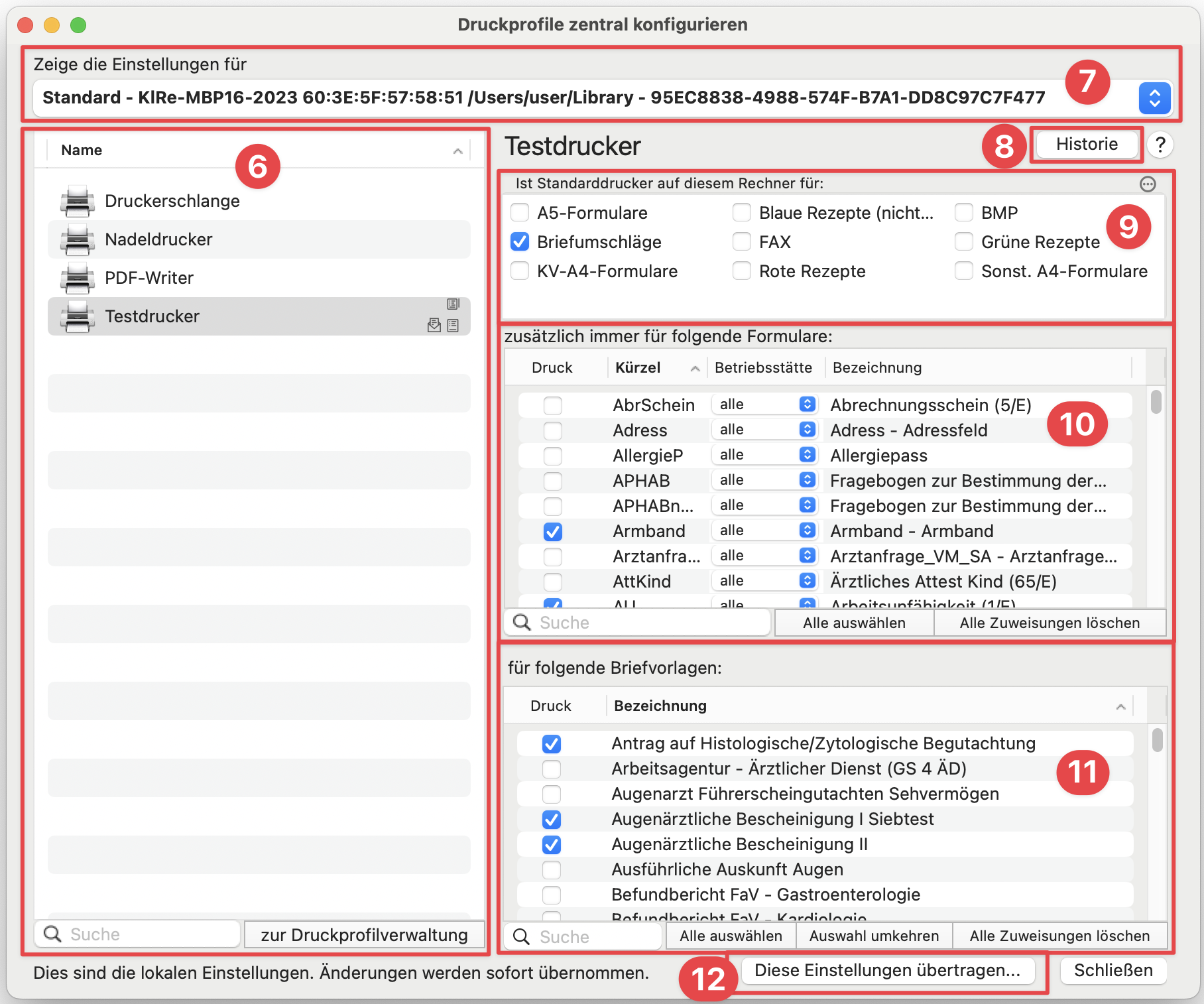Uncheck Augenärztliche Bescheinigung II checkbox
This screenshot has height=1004, width=1204.
click(552, 844)
